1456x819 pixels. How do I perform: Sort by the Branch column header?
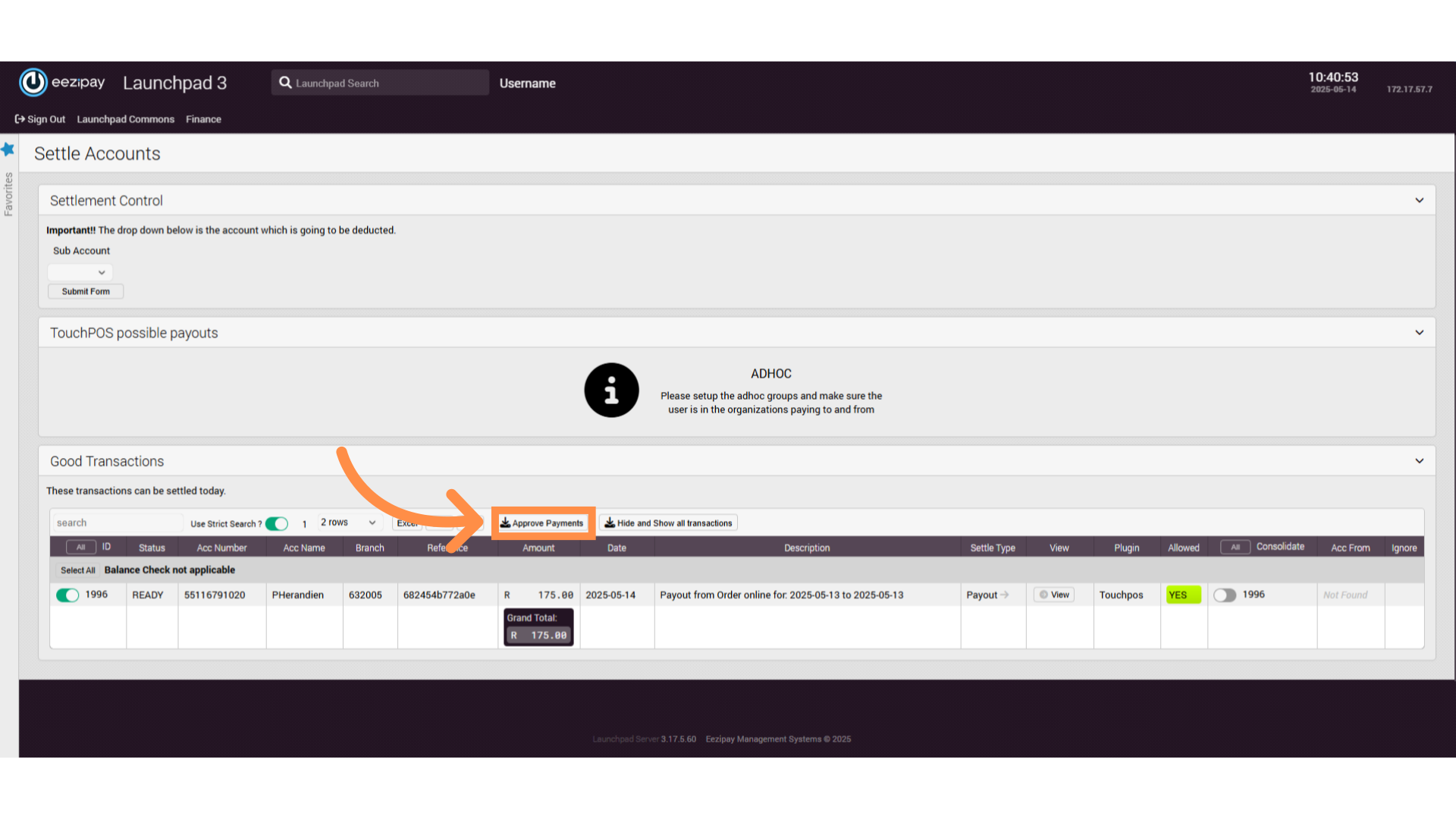[370, 548]
